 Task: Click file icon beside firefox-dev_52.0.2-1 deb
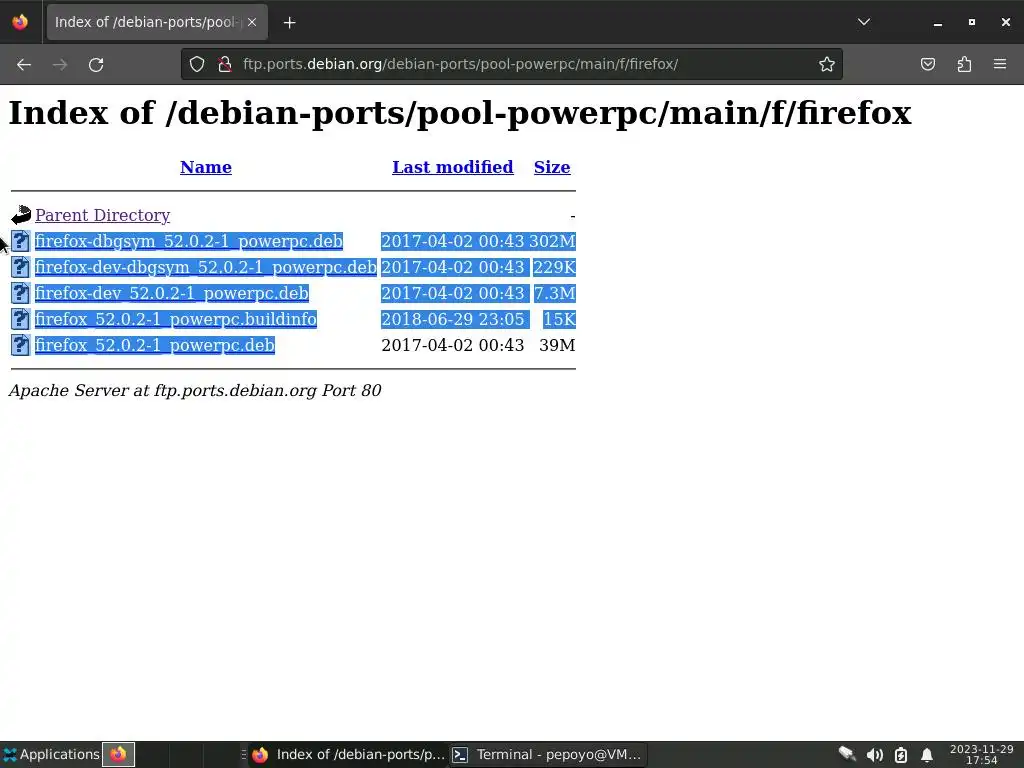(21, 293)
